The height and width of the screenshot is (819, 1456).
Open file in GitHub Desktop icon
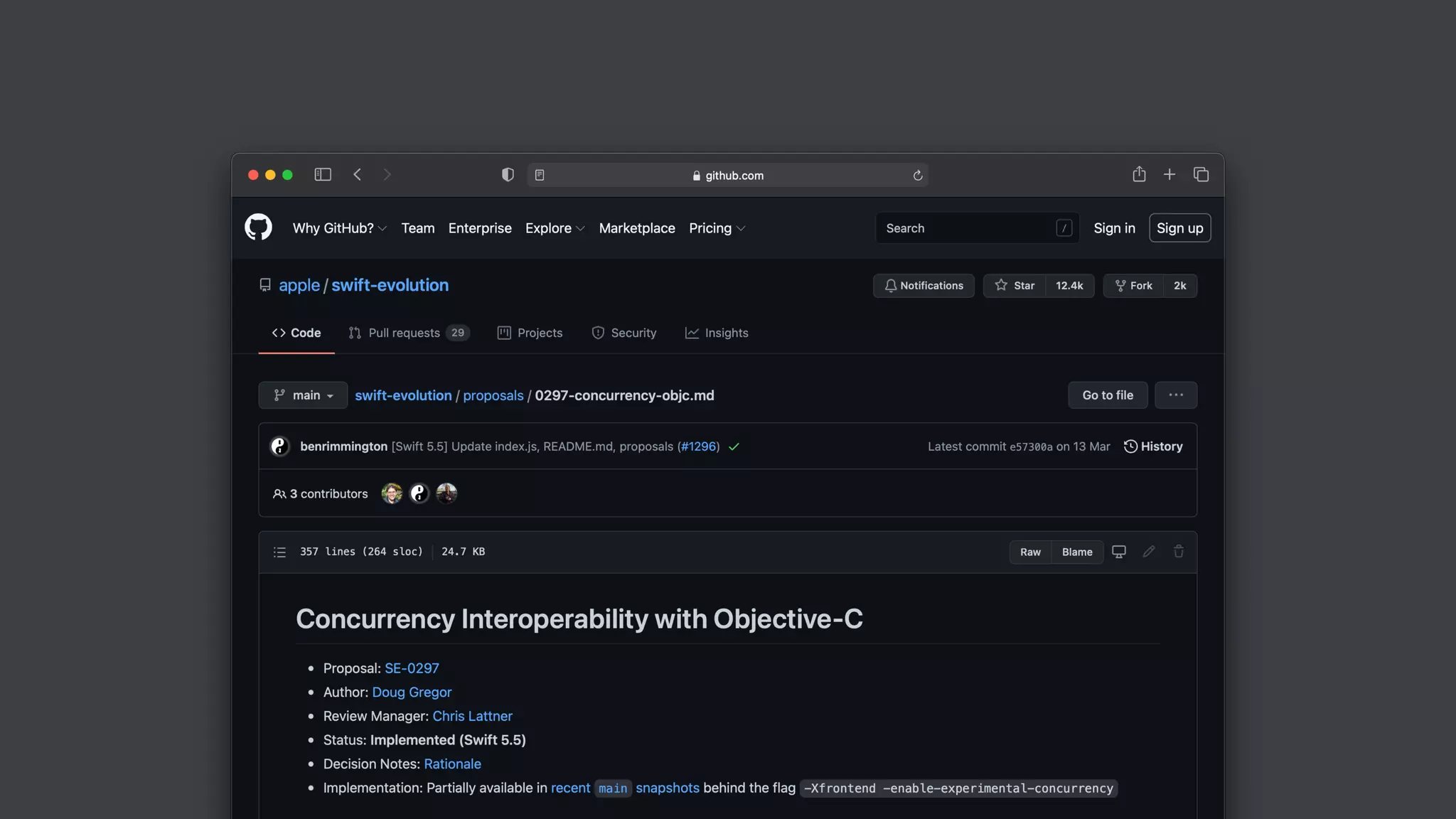click(1119, 552)
